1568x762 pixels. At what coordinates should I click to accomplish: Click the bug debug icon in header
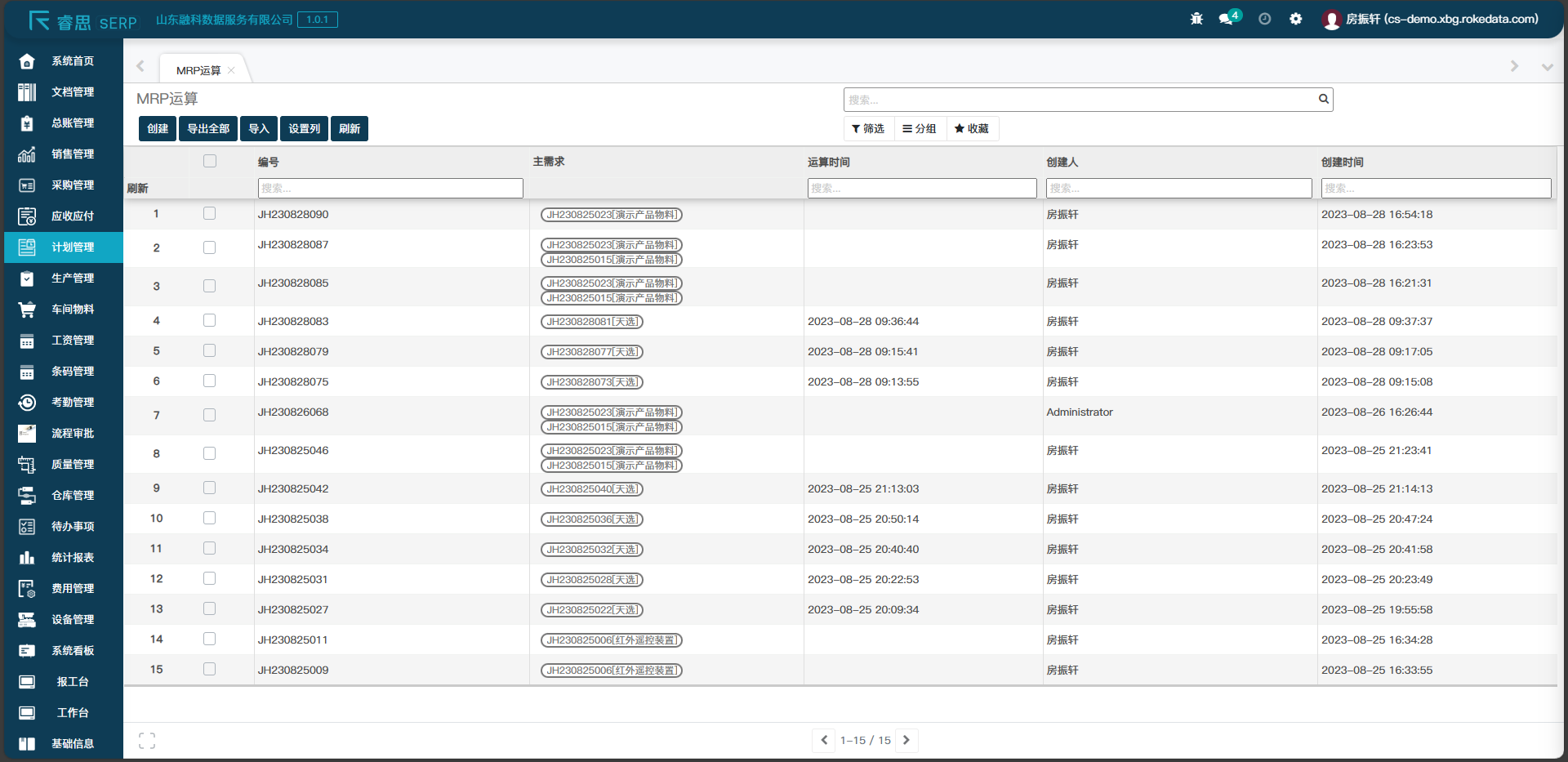pyautogui.click(x=1196, y=19)
